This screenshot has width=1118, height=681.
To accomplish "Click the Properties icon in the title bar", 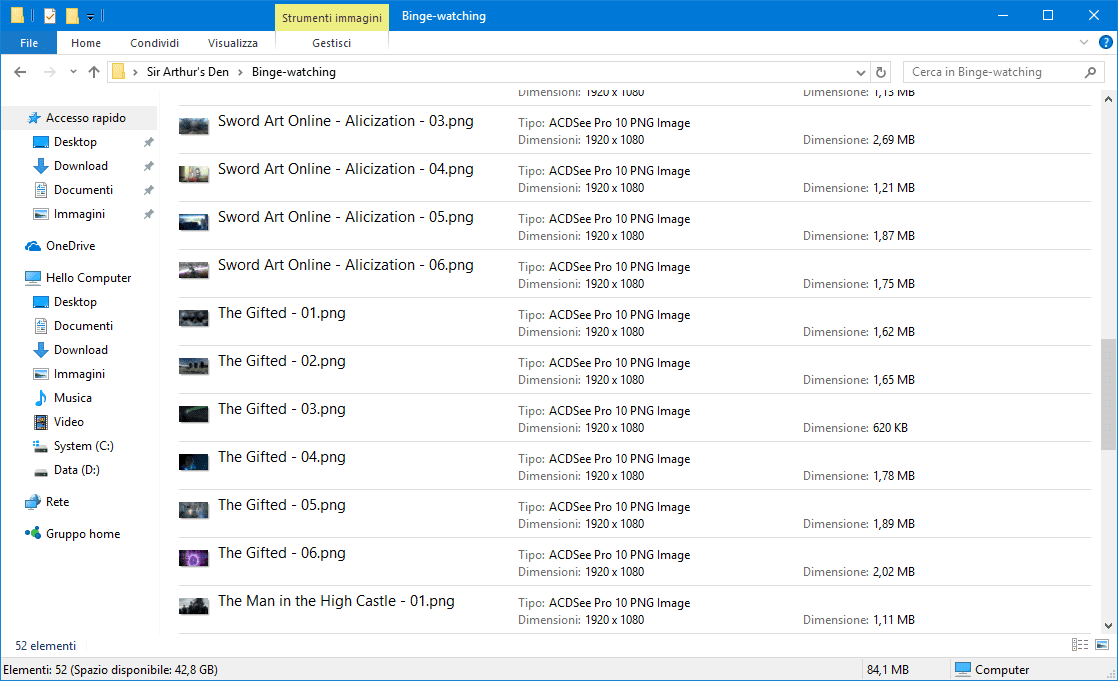I will (x=50, y=16).
